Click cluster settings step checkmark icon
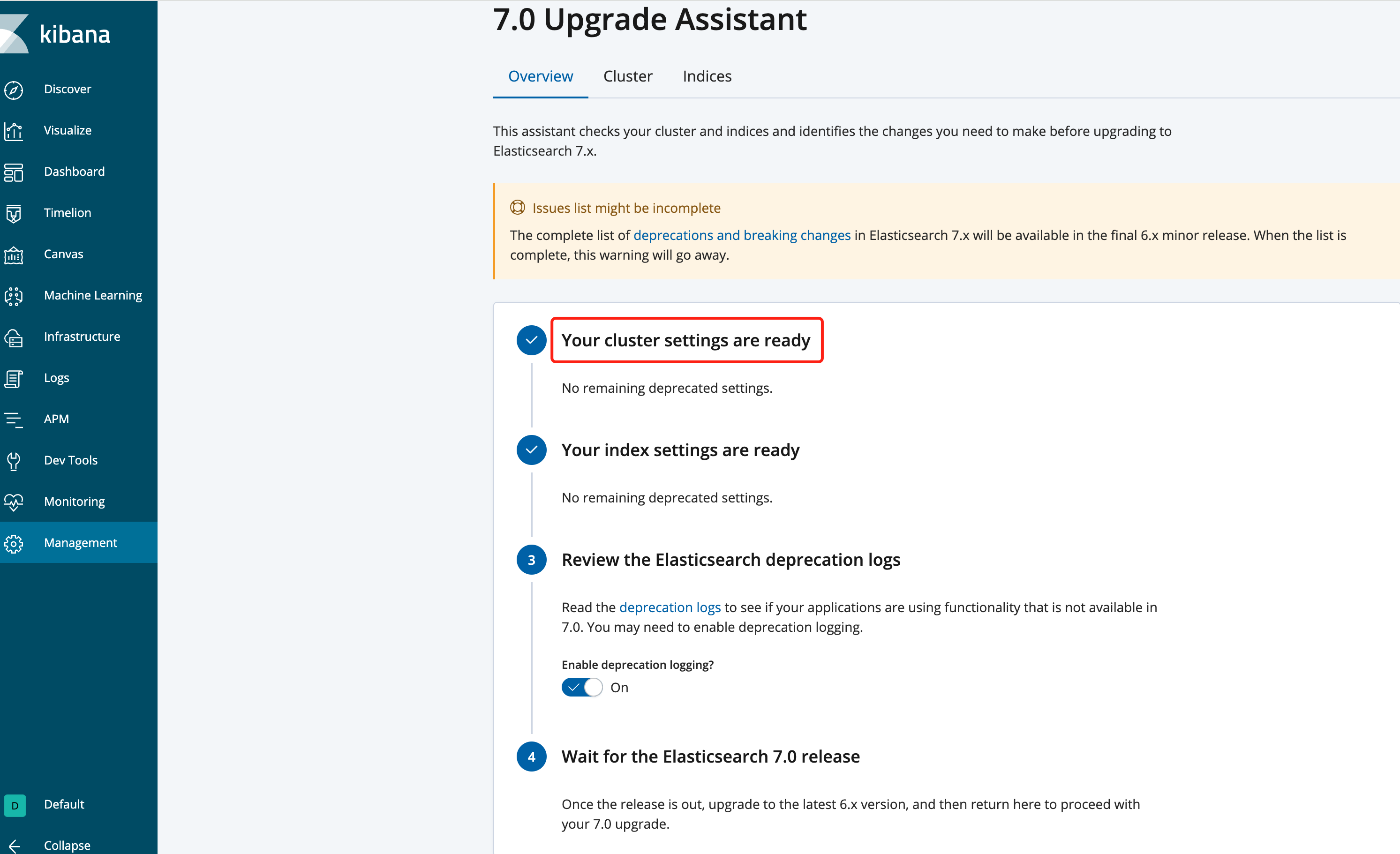The image size is (1400, 854). click(x=531, y=340)
